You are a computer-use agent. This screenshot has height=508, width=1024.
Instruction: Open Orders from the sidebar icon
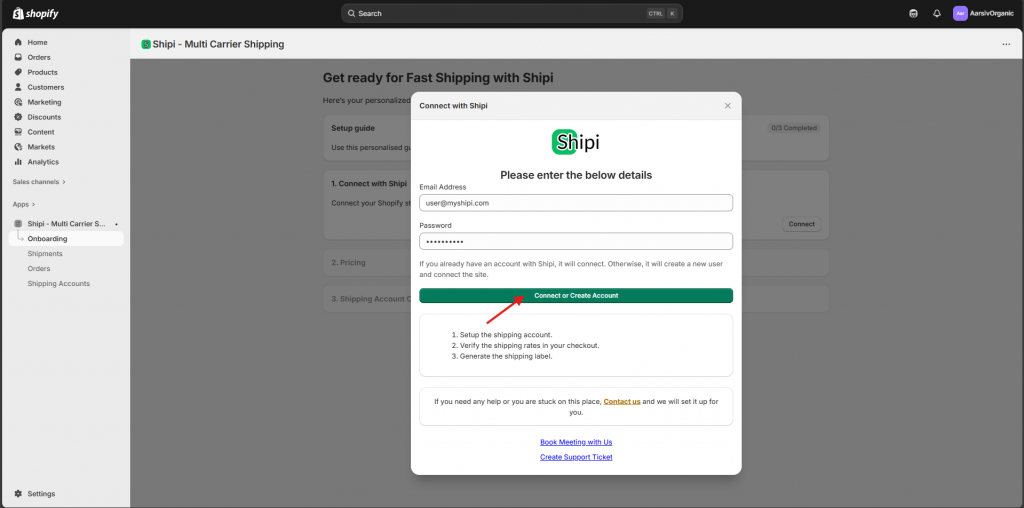(18, 57)
